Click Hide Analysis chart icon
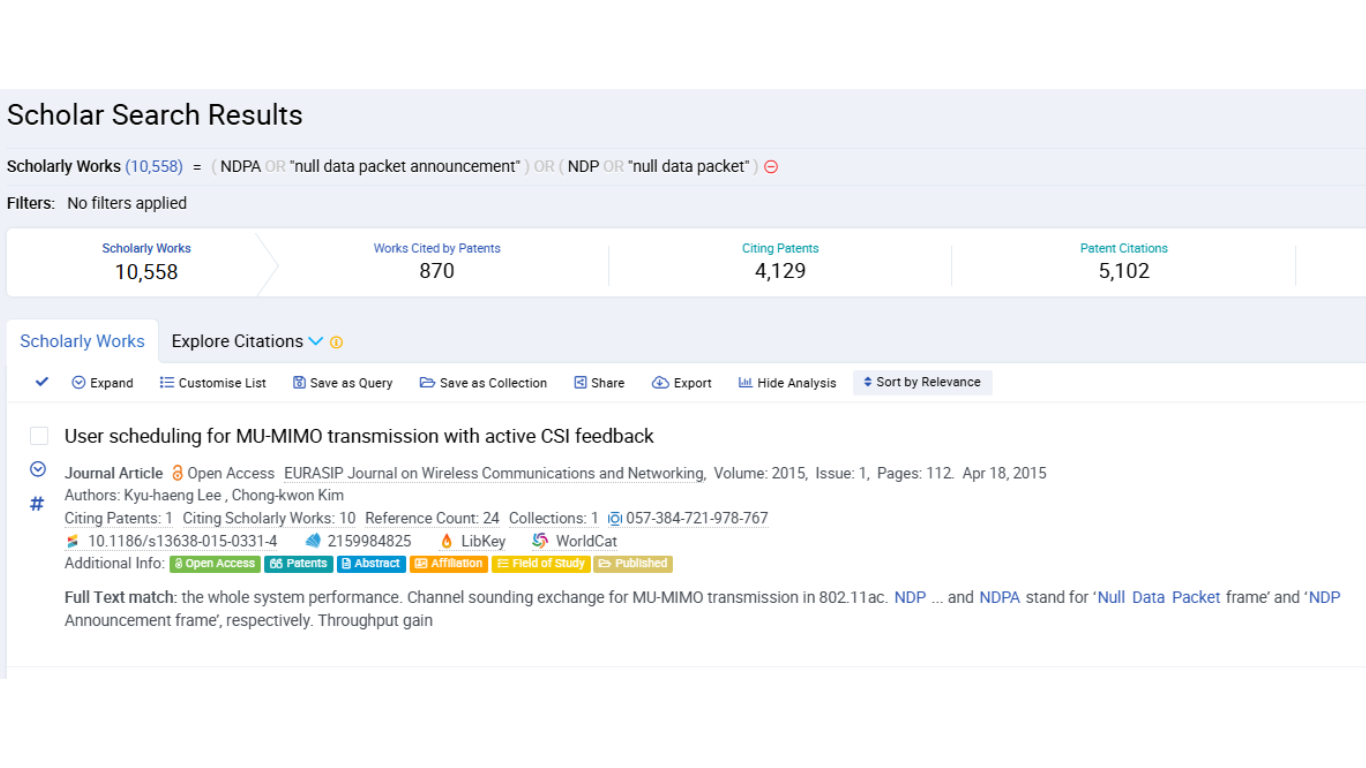Image resolution: width=1366 pixels, height=768 pixels. tap(745, 383)
